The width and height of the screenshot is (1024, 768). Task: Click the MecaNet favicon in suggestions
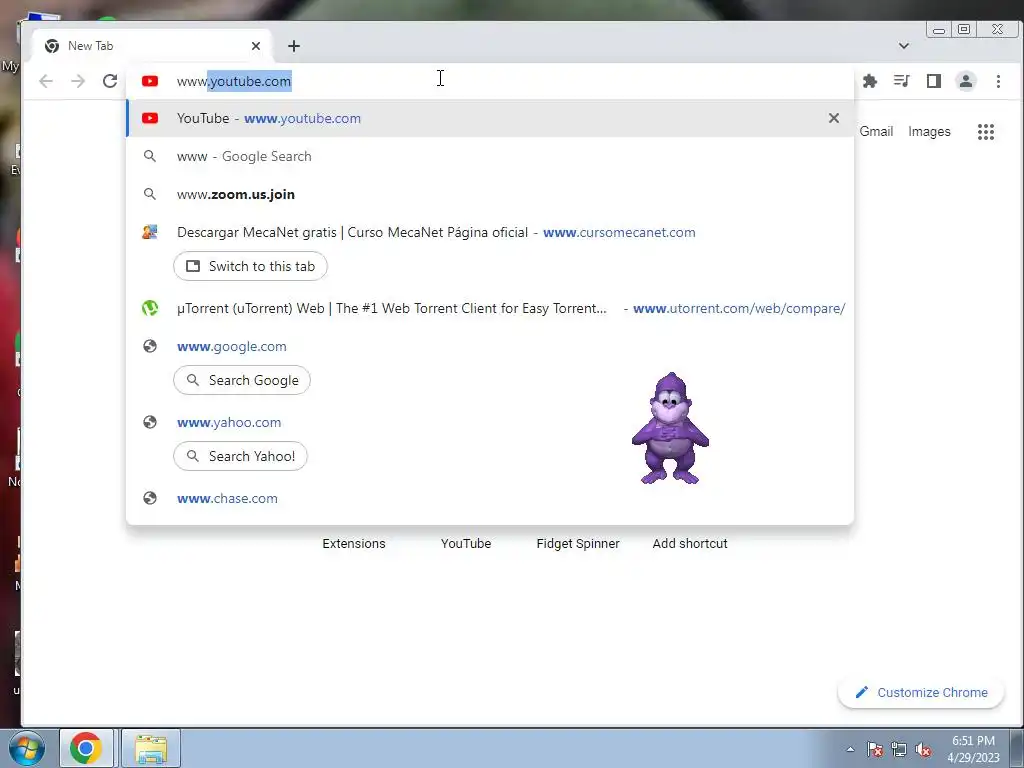coord(150,232)
